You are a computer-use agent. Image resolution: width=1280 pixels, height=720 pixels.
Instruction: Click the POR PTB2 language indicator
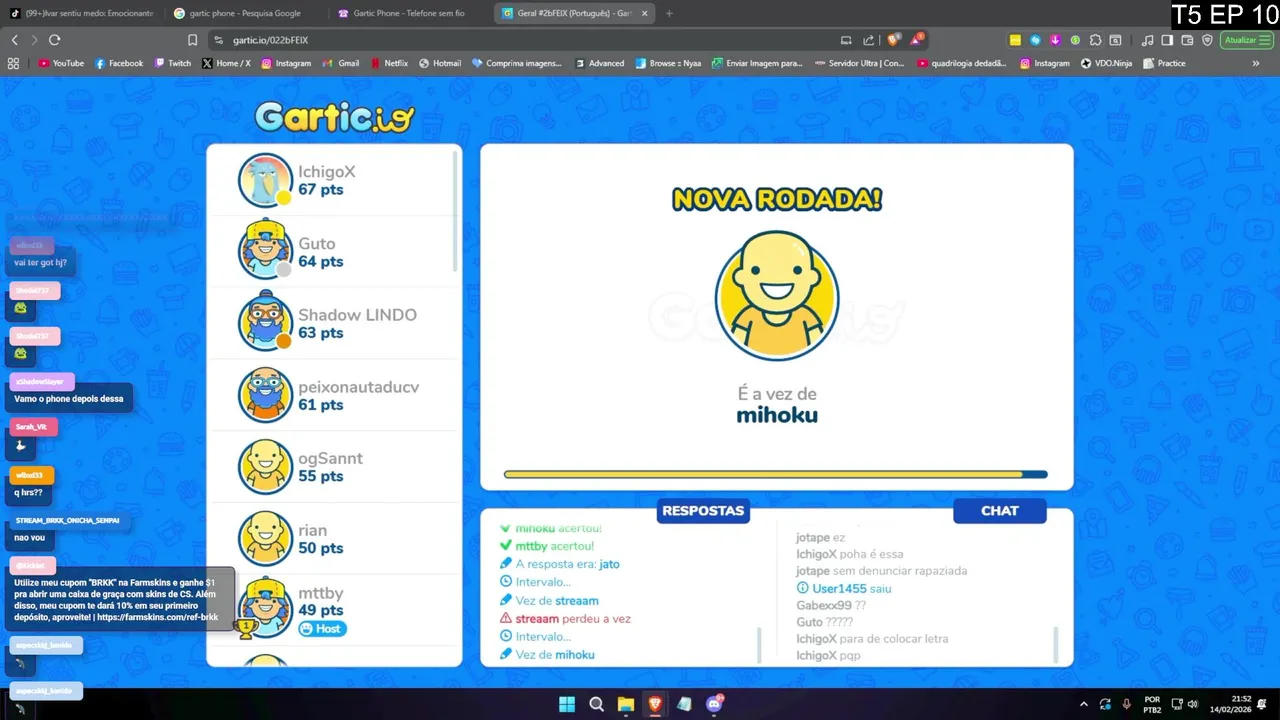1152,704
